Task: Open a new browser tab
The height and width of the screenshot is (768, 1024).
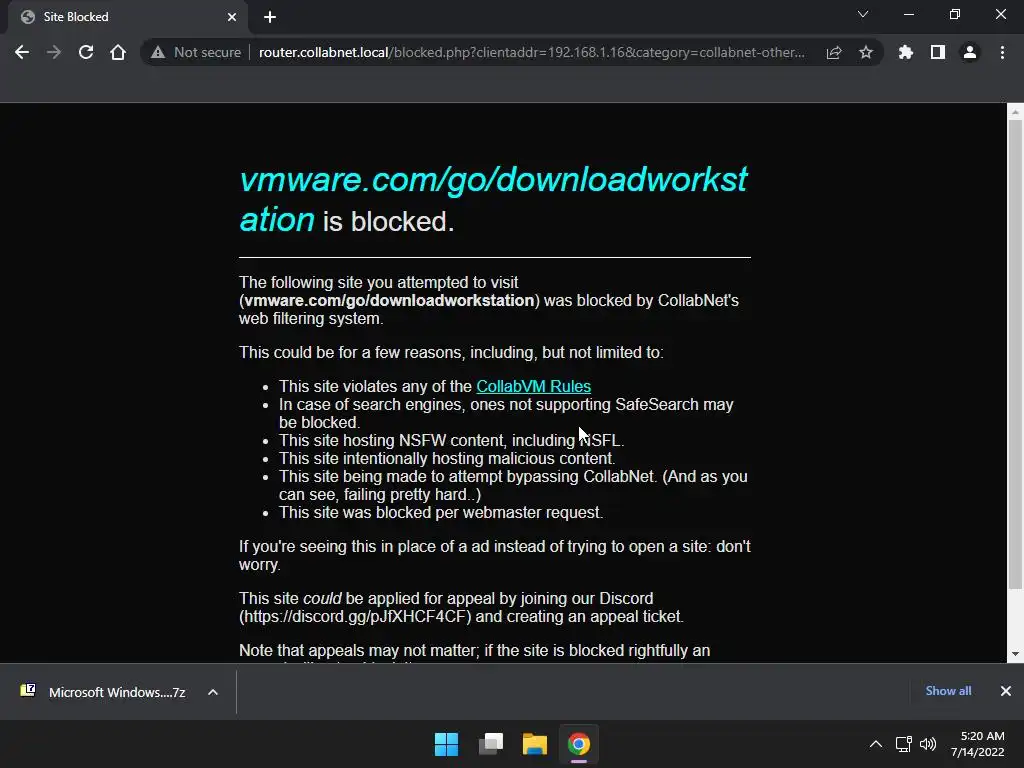Action: [x=270, y=17]
